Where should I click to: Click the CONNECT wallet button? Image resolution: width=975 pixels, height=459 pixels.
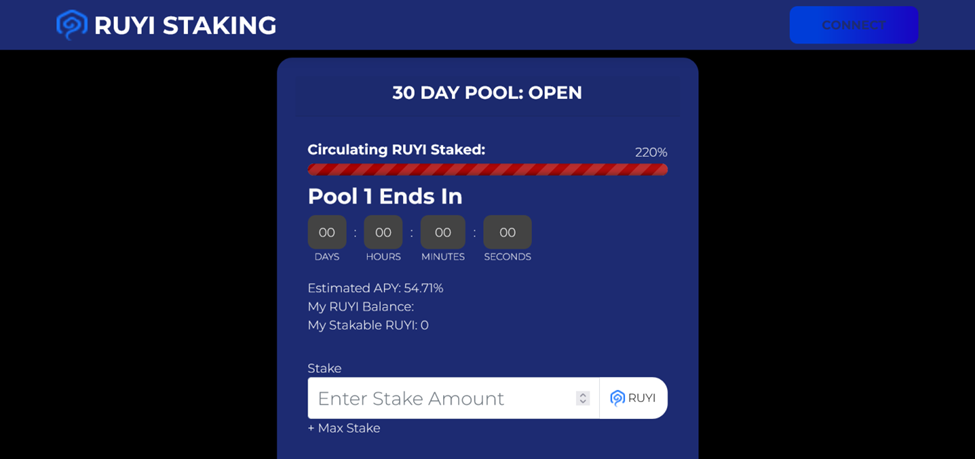pyautogui.click(x=854, y=25)
